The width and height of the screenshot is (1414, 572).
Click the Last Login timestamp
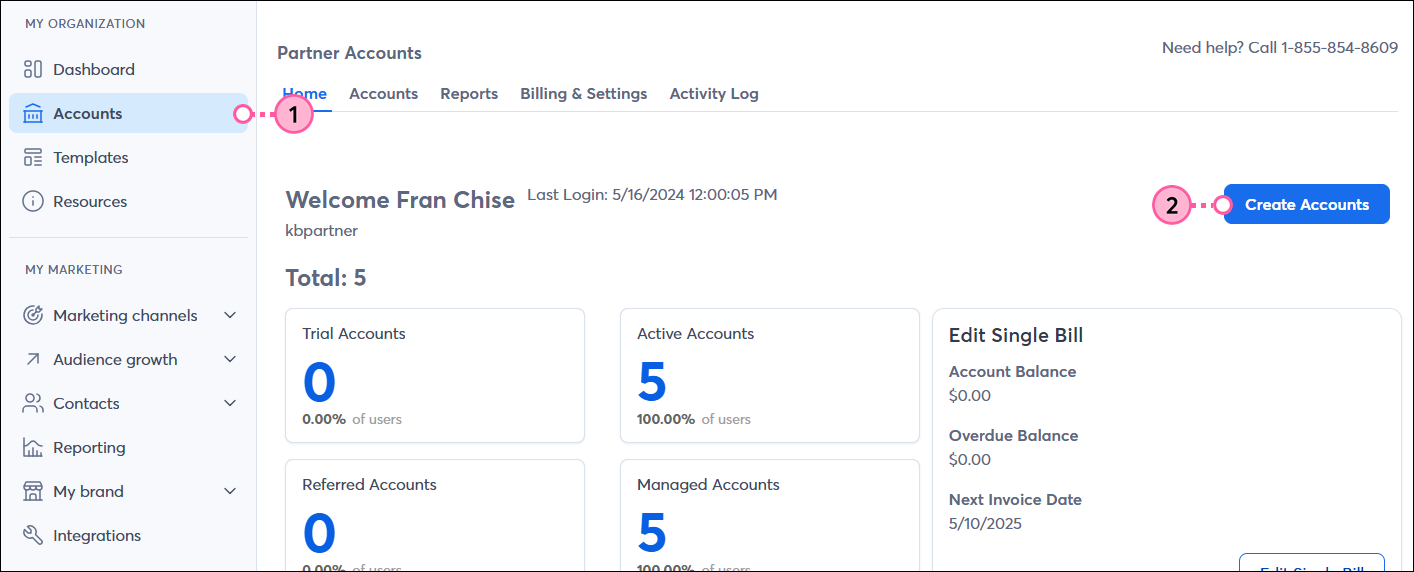coord(652,194)
